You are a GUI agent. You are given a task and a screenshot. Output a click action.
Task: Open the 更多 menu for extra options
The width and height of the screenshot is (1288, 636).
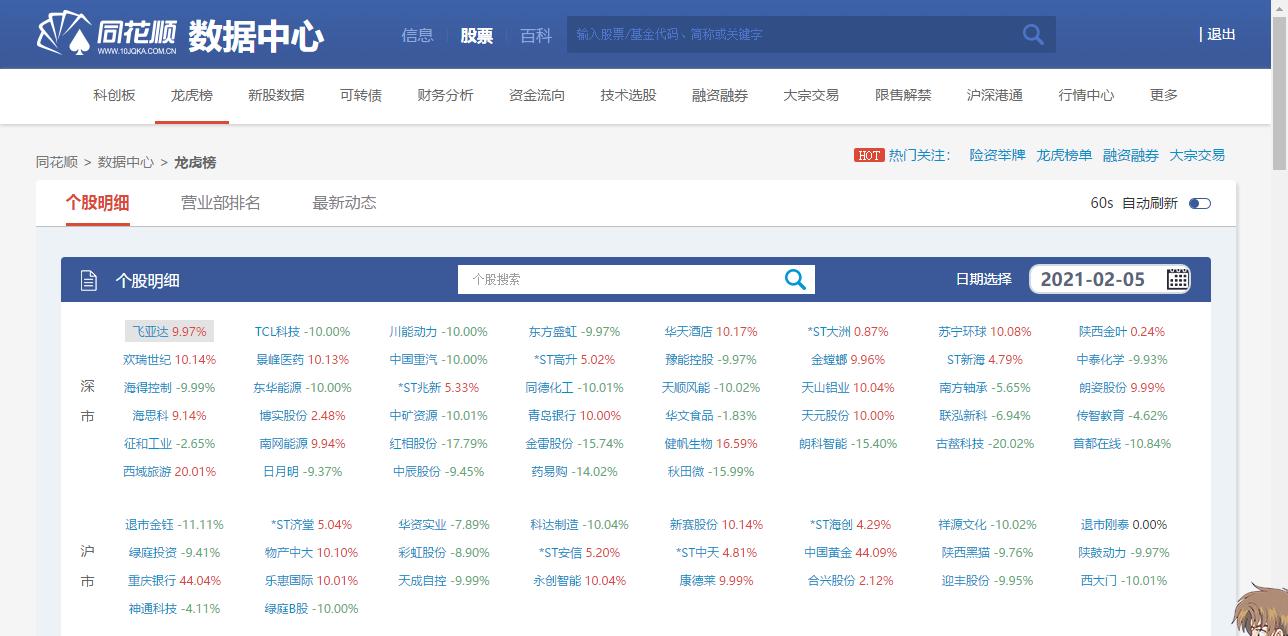(x=1163, y=96)
